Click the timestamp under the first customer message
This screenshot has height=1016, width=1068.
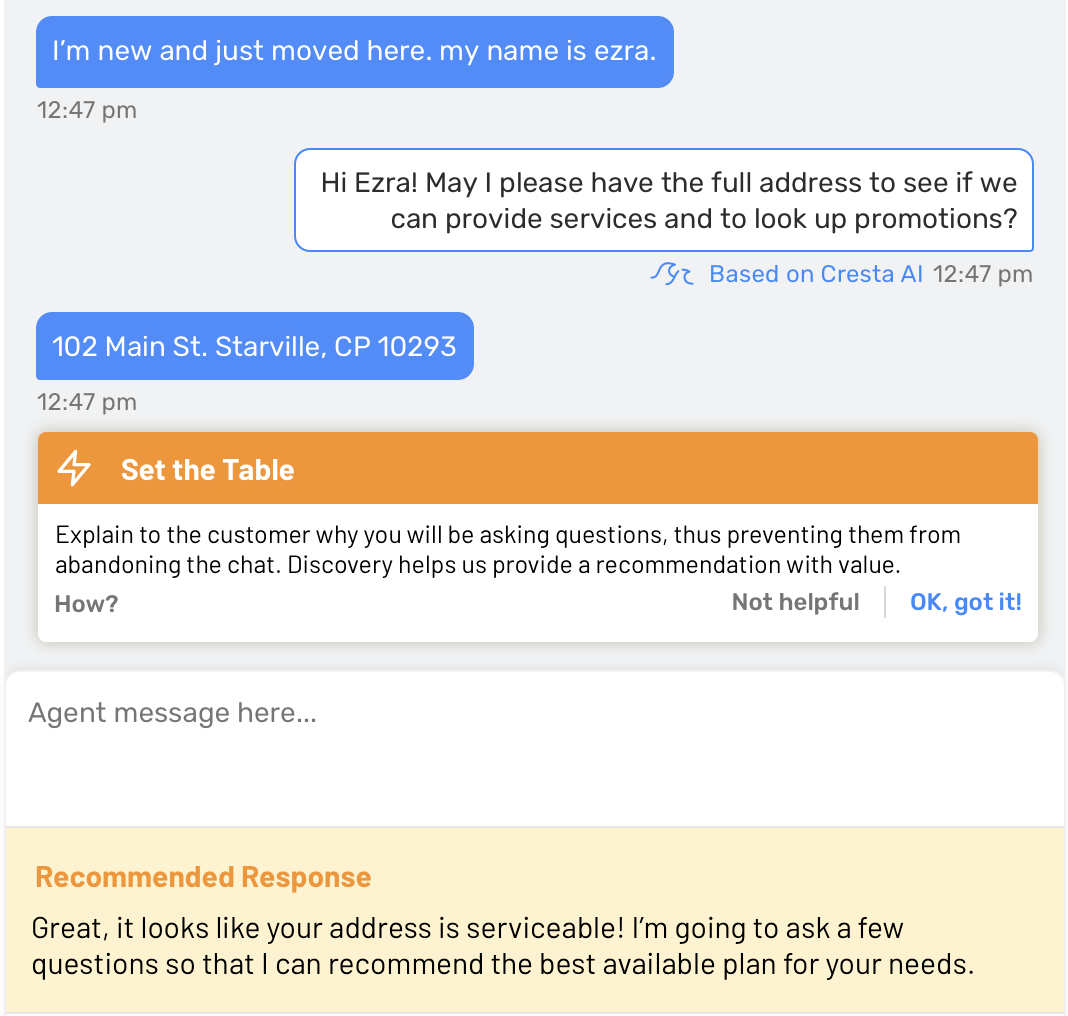(87, 110)
